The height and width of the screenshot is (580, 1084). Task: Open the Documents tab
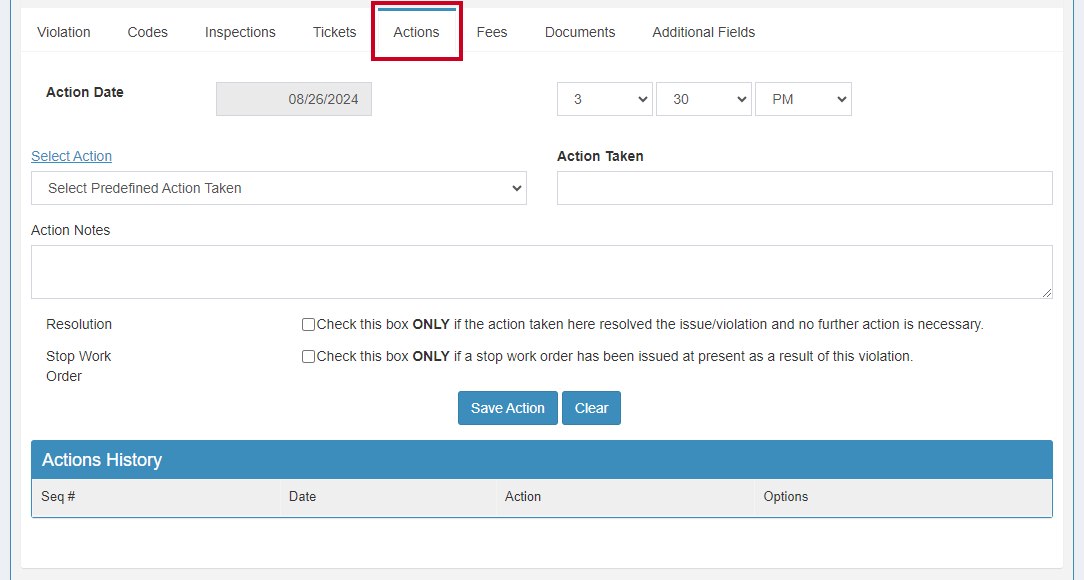[x=580, y=32]
